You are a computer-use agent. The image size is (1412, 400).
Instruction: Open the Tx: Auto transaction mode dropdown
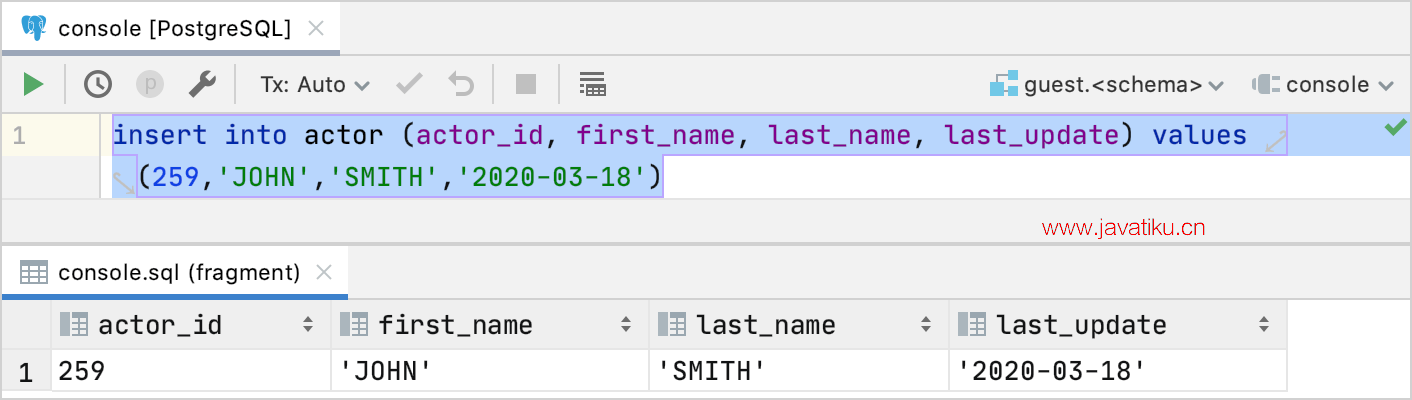coord(315,85)
